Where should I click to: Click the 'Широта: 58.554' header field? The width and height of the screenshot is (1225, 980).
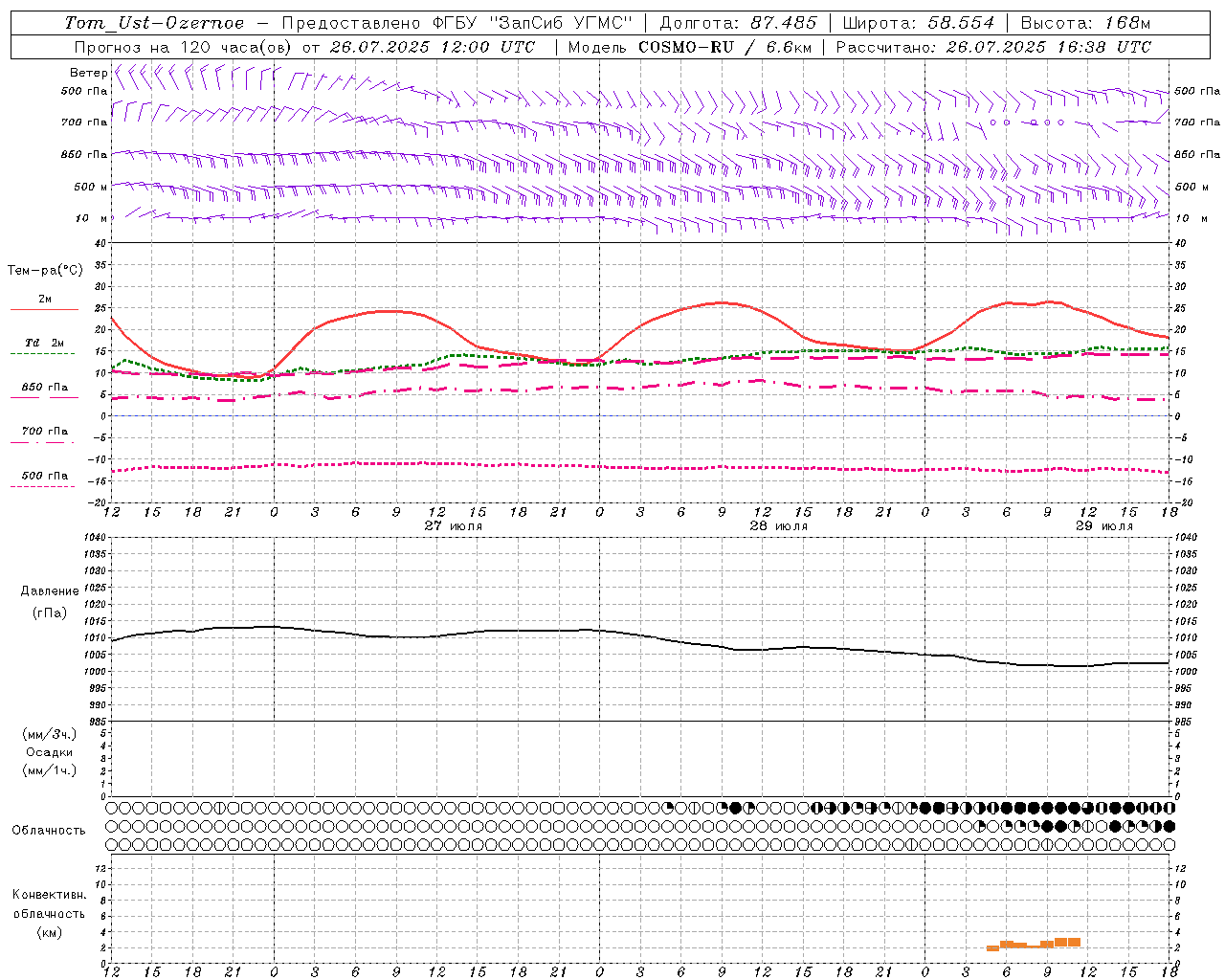click(918, 23)
